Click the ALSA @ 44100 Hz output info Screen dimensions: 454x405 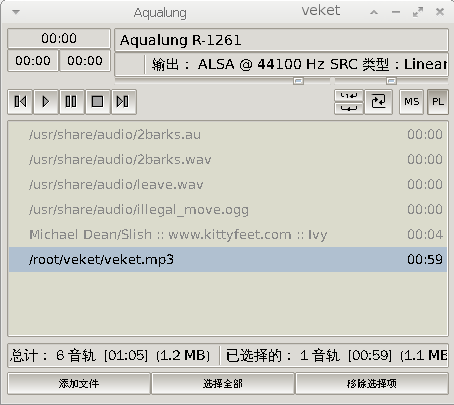pos(299,64)
